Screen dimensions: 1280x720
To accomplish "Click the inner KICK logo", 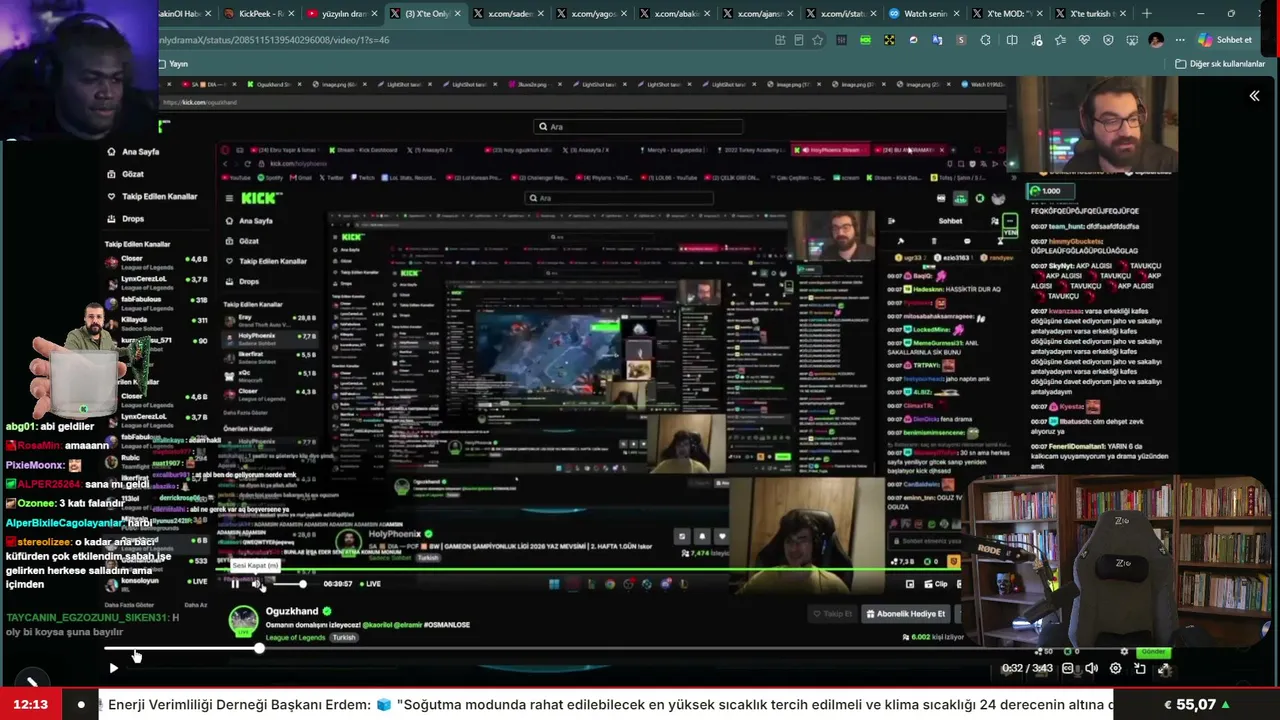I will coord(262,198).
